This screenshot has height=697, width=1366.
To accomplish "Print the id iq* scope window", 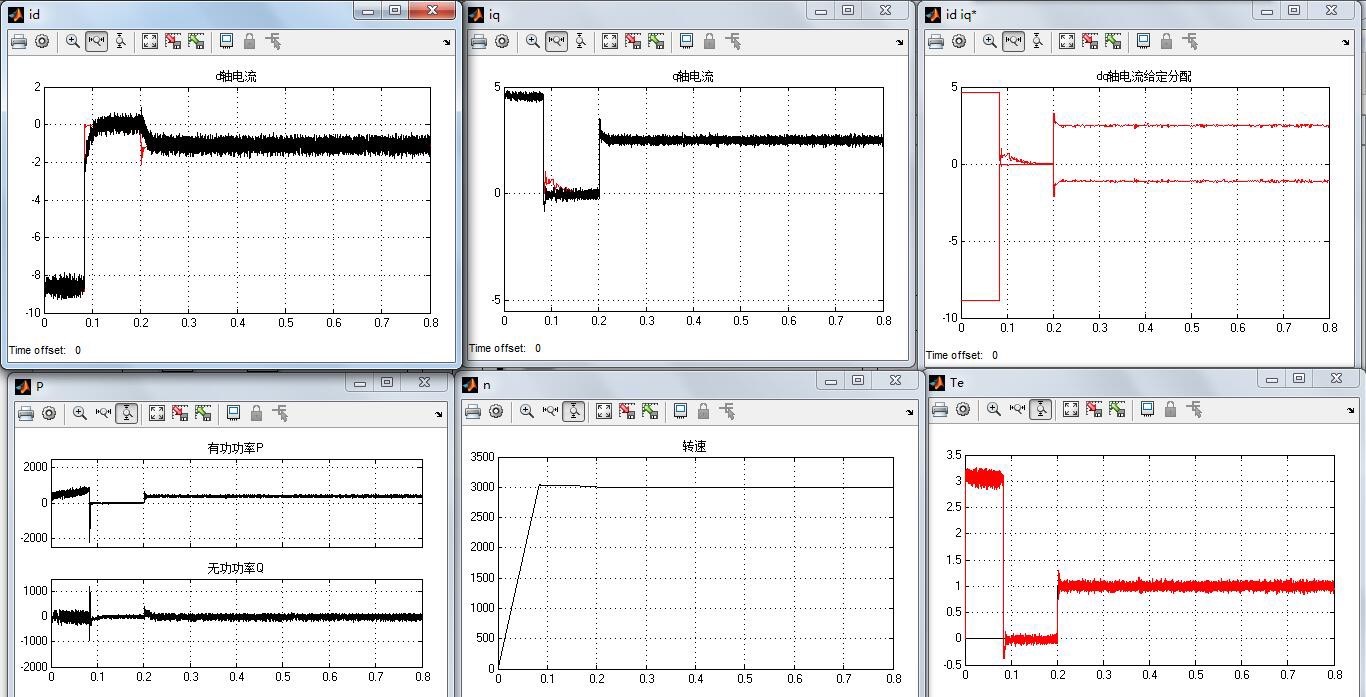I will (935, 41).
